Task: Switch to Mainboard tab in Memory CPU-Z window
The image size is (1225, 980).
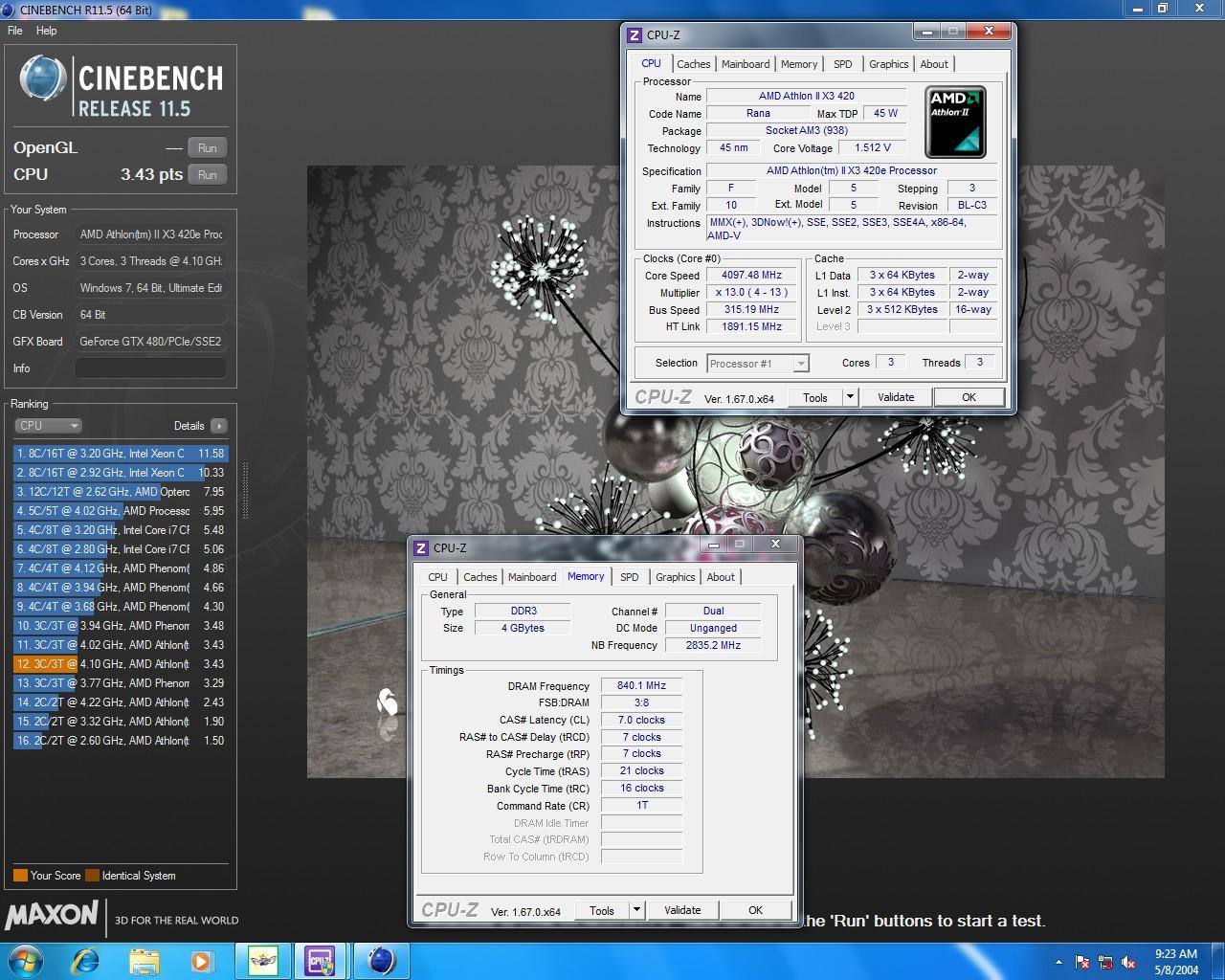Action: pyautogui.click(x=532, y=577)
